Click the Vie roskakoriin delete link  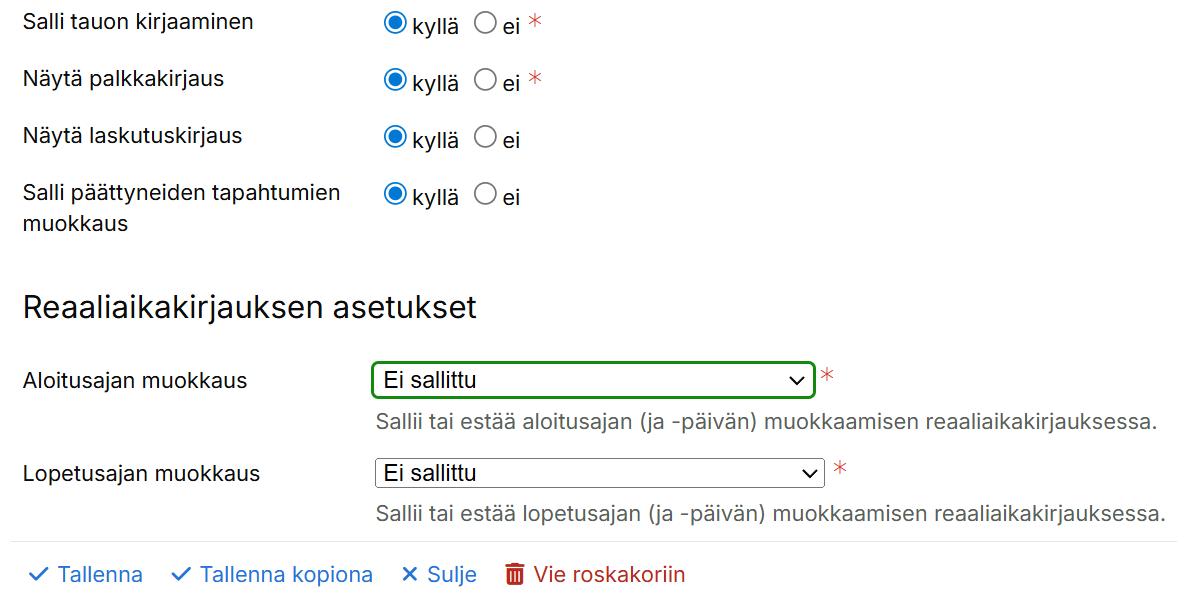609,575
